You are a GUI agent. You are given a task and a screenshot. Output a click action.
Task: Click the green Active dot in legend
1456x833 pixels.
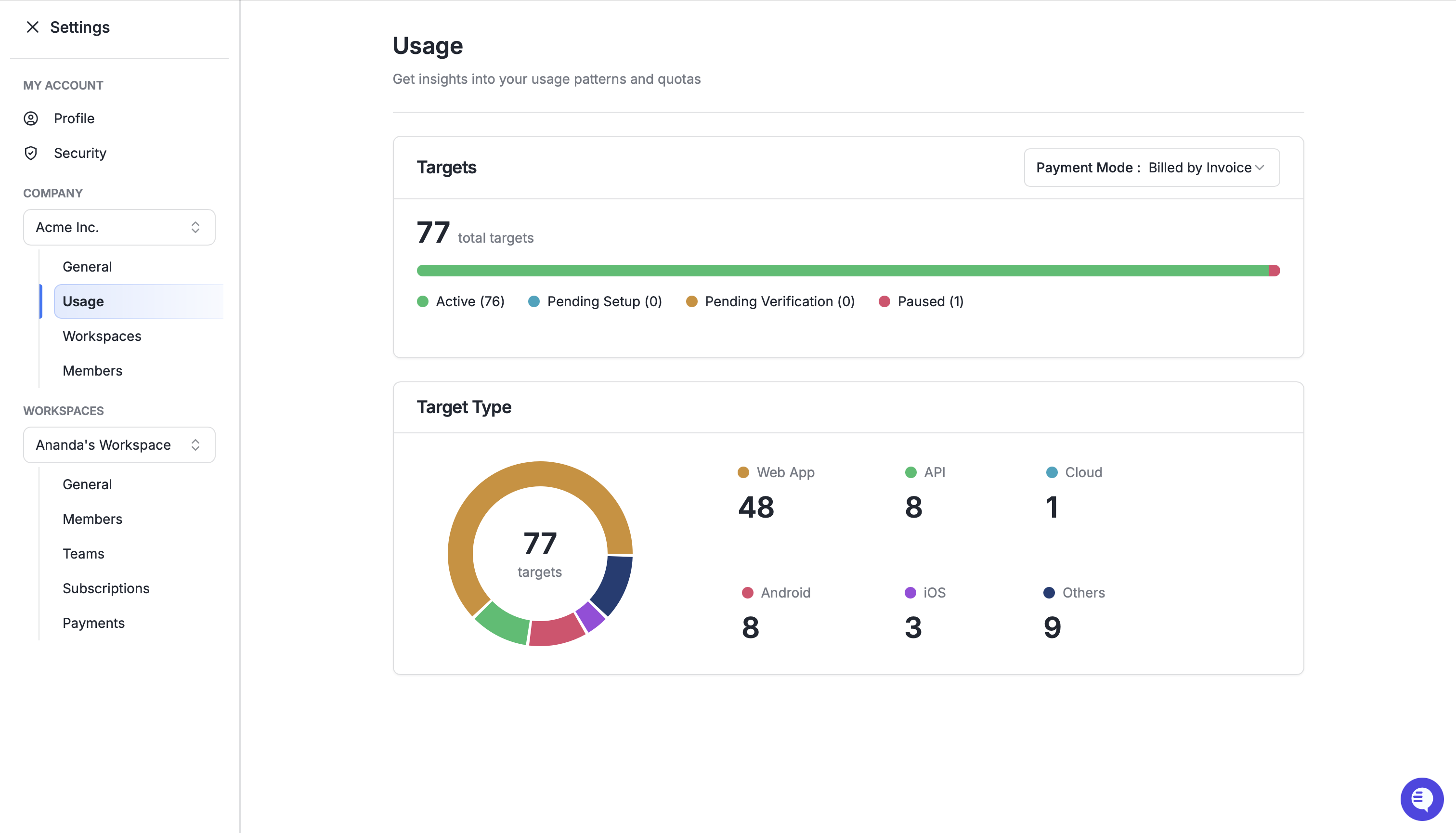pyautogui.click(x=423, y=301)
